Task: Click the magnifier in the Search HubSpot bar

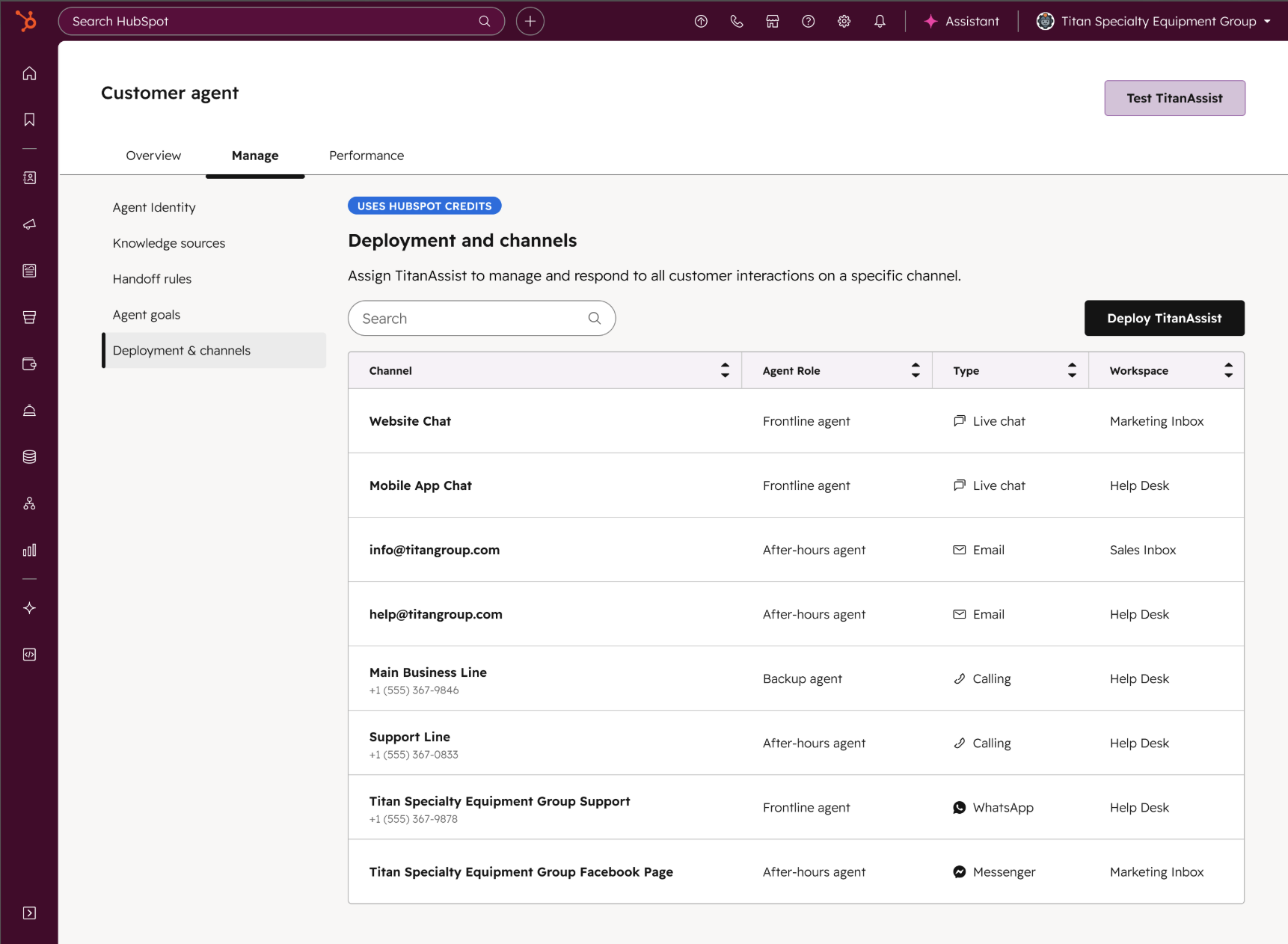Action: point(485,21)
